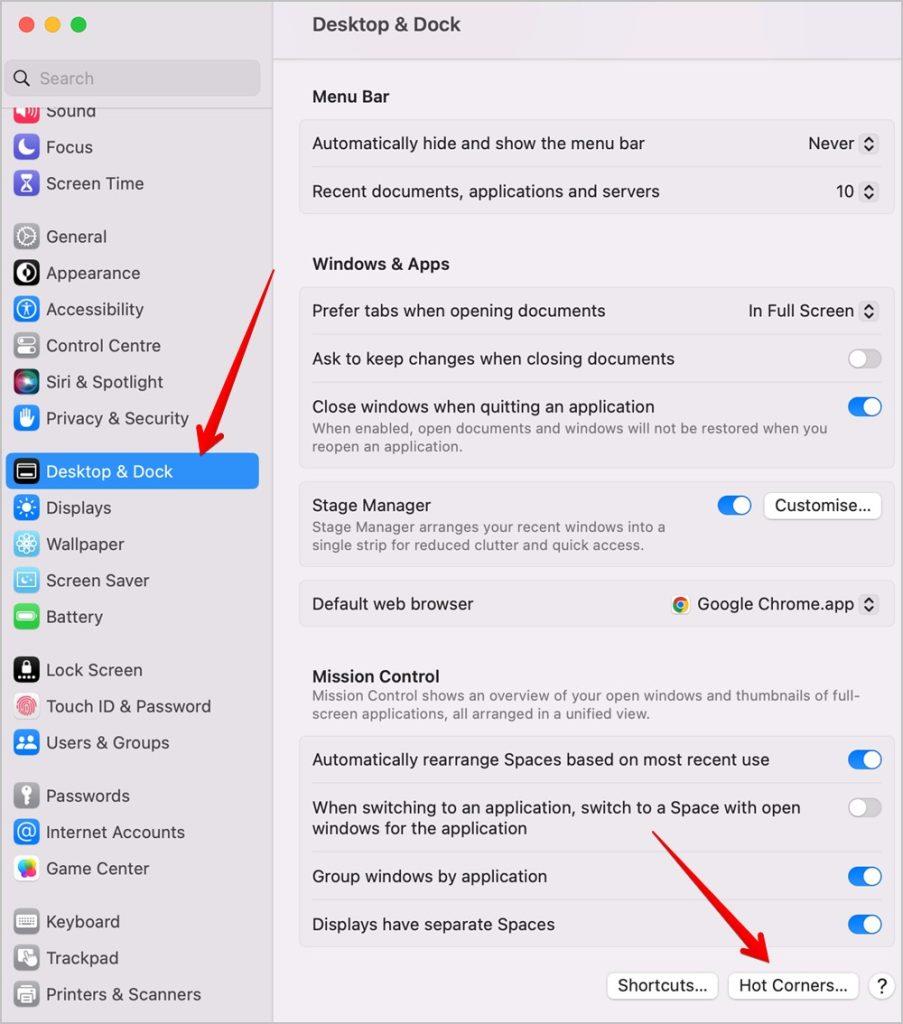
Task: Click the Screen Time hourglass icon
Action: (x=26, y=184)
